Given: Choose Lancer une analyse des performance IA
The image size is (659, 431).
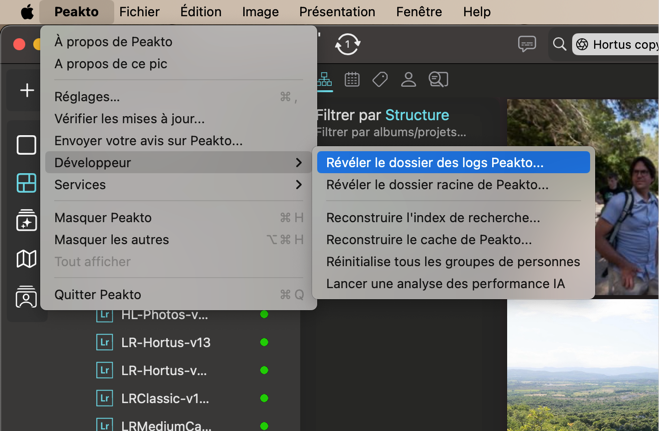Looking at the screenshot, I should tap(453, 284).
